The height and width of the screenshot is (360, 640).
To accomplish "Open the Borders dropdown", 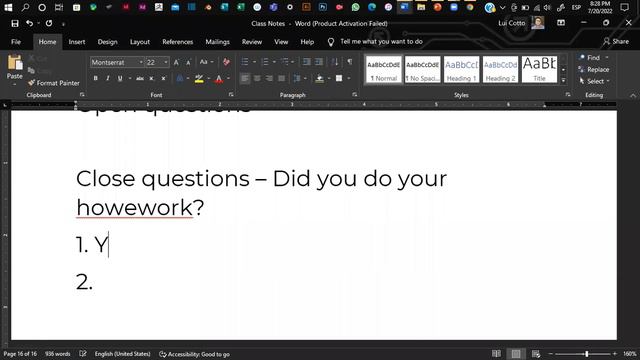I will click(349, 78).
